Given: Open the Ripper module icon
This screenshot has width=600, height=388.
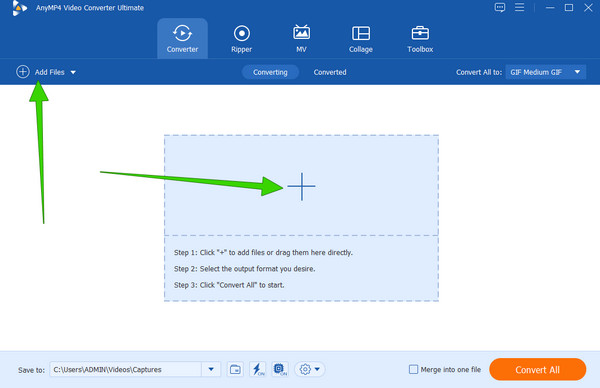Looking at the screenshot, I should tap(241, 34).
